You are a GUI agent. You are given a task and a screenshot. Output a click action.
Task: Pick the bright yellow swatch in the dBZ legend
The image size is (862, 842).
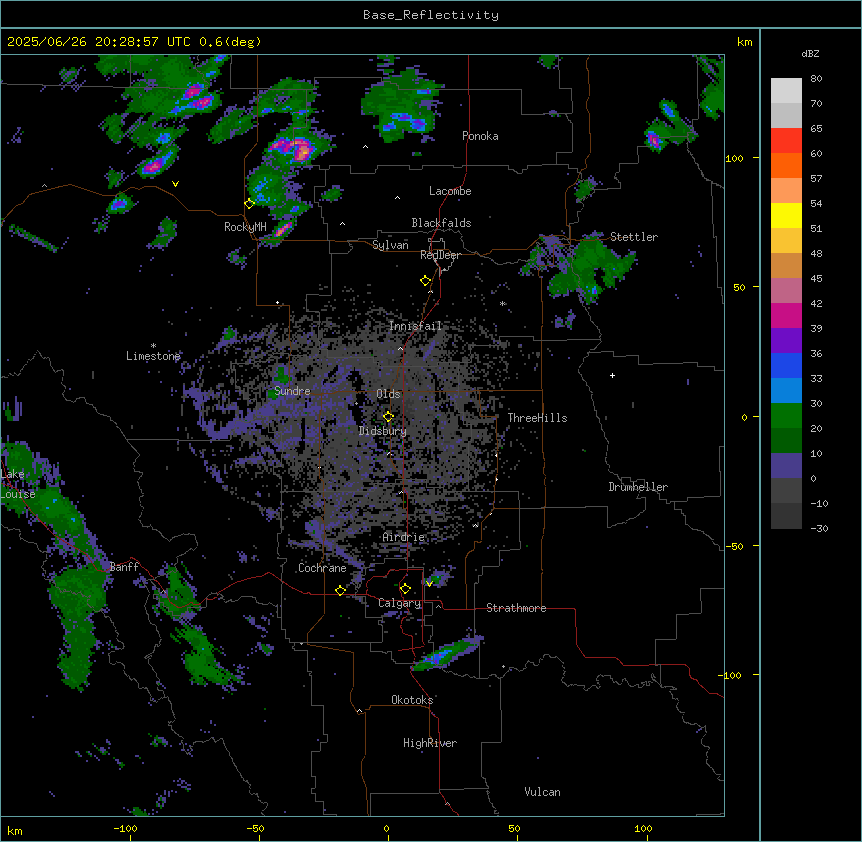pyautogui.click(x=786, y=215)
